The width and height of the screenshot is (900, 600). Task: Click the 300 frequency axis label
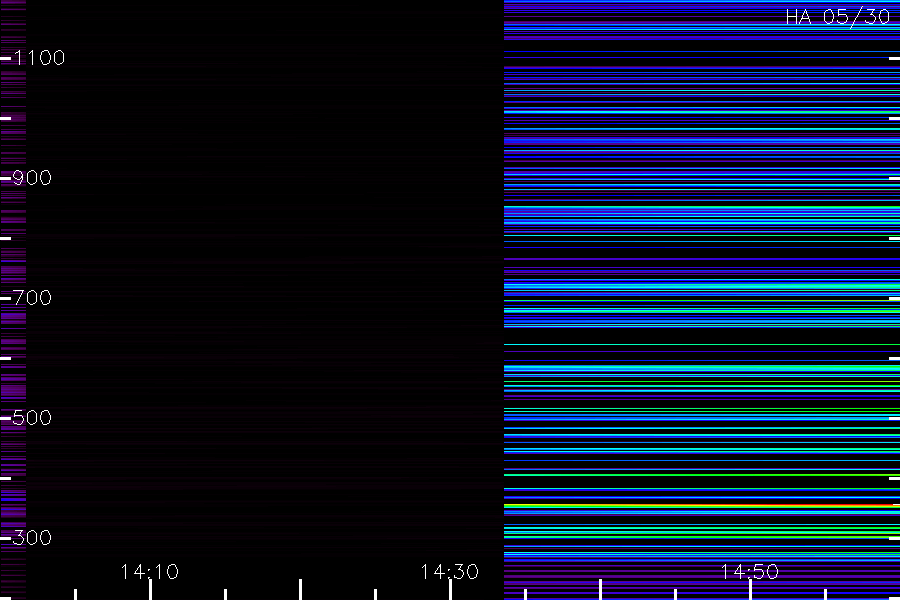pos(32,537)
